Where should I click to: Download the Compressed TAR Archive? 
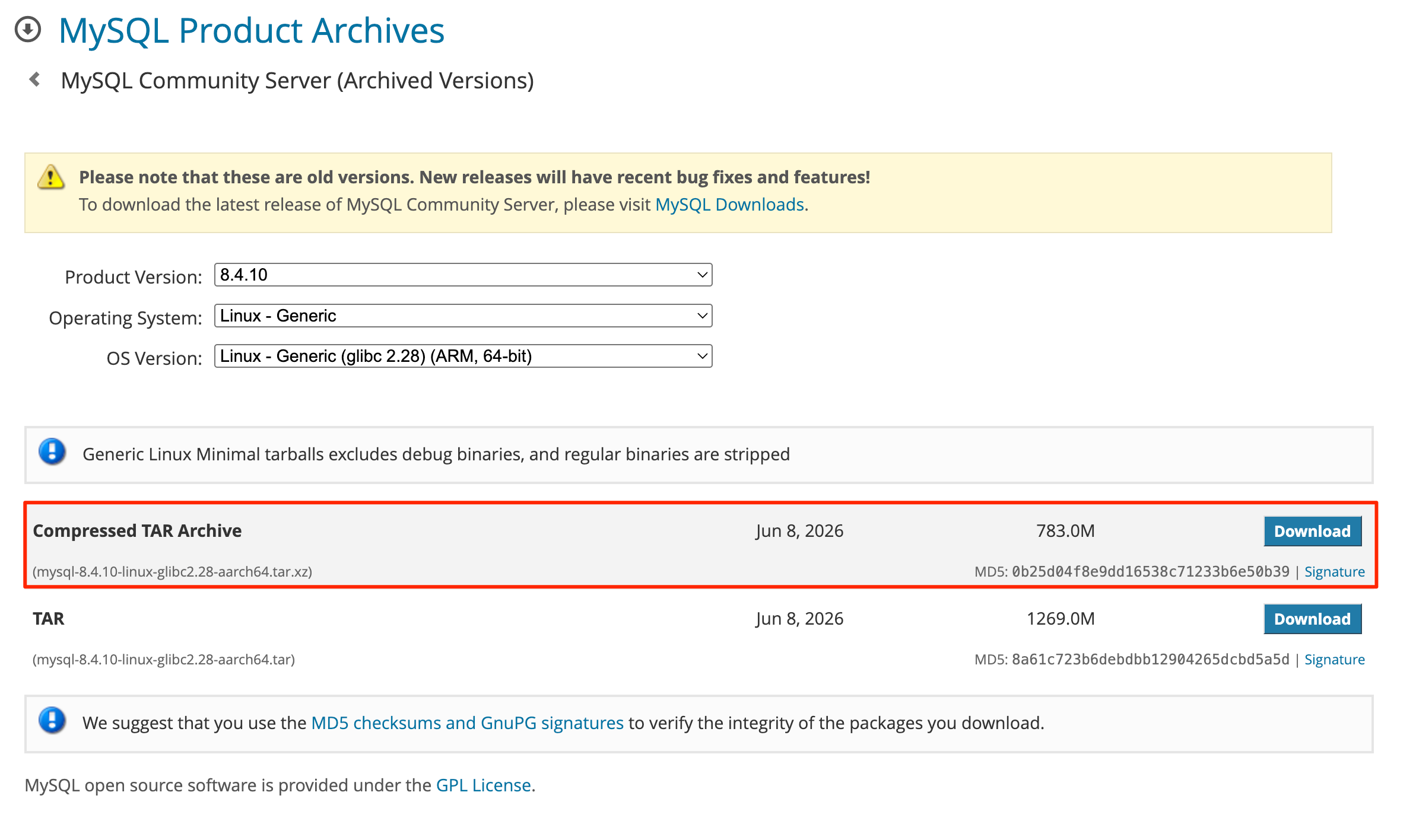tap(1312, 531)
